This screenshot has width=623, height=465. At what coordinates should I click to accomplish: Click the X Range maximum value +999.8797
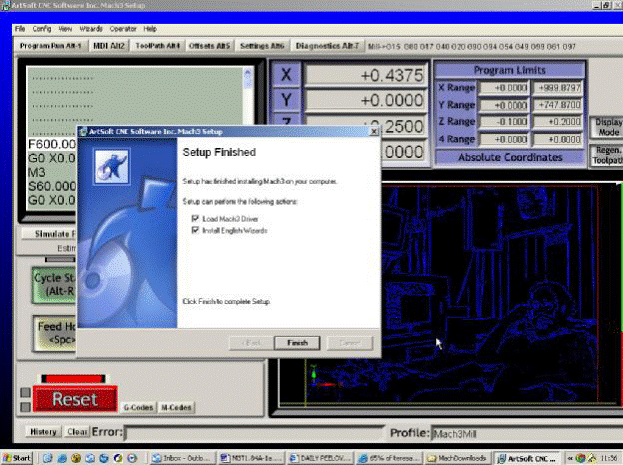[557, 87]
